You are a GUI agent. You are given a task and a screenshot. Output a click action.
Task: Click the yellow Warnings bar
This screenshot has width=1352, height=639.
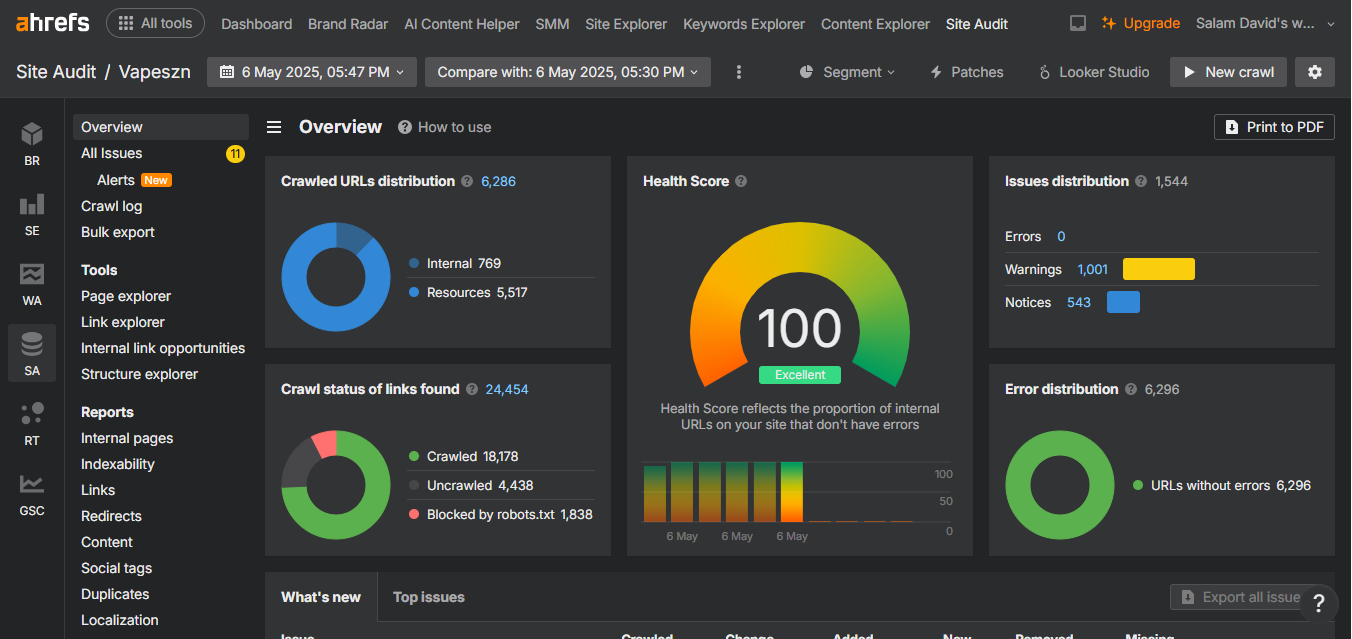[x=1159, y=269]
